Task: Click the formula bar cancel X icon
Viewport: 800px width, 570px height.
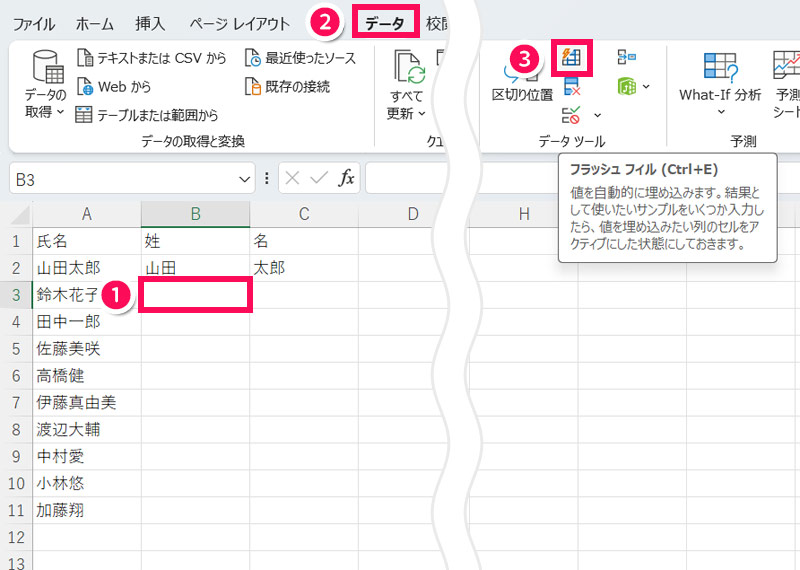Action: [x=292, y=178]
